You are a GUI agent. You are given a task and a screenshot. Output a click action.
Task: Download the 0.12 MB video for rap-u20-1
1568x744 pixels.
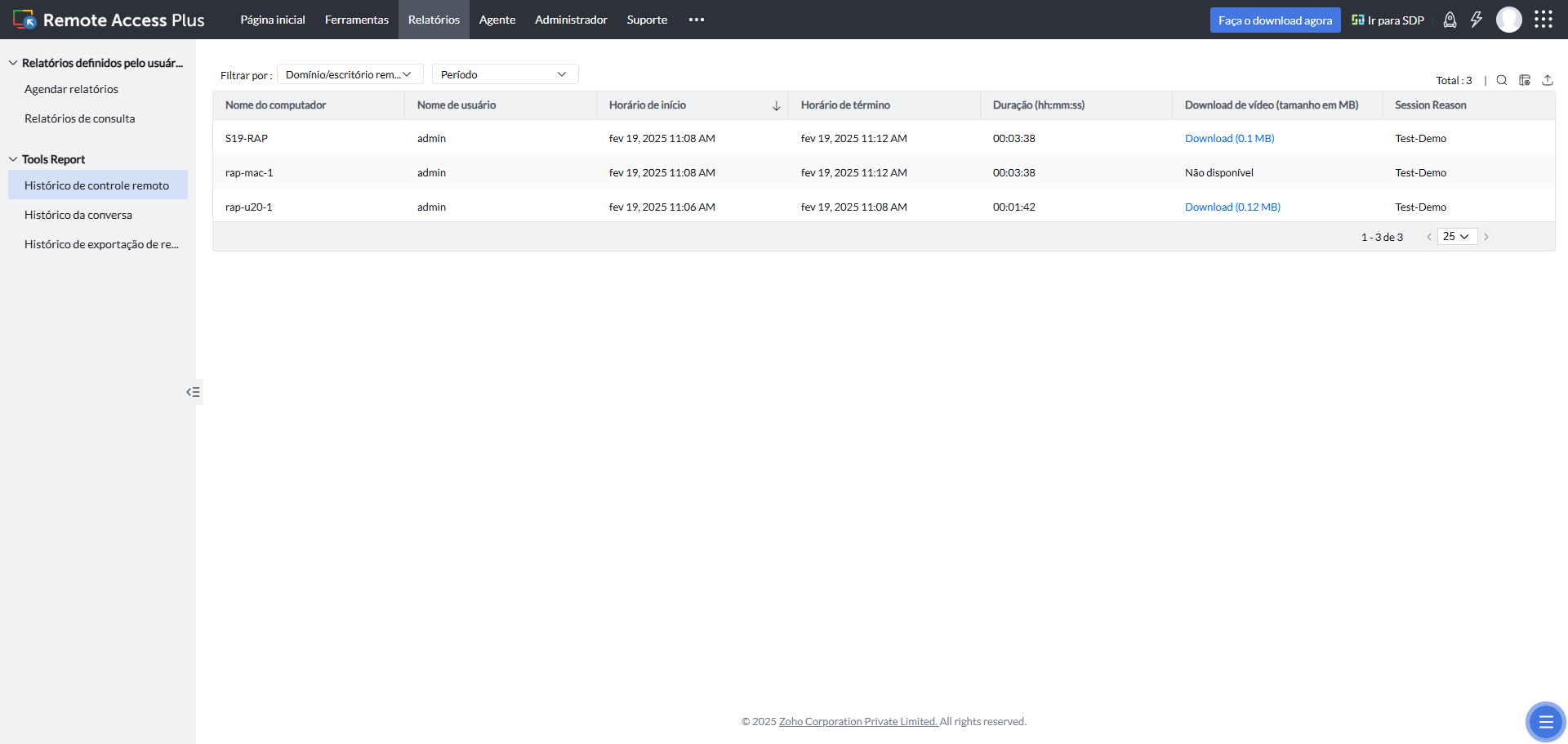[x=1232, y=207]
